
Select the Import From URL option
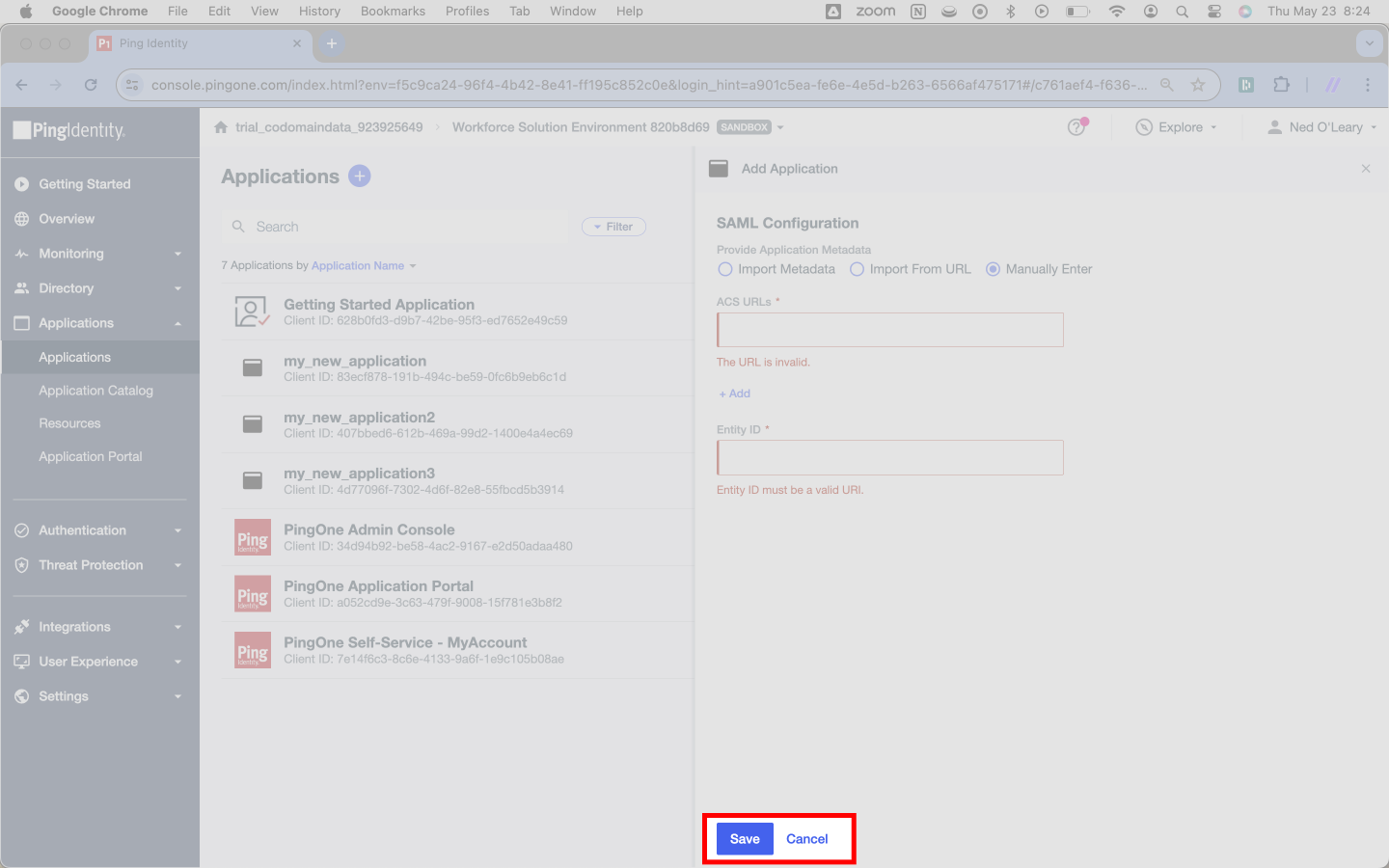[x=857, y=269]
